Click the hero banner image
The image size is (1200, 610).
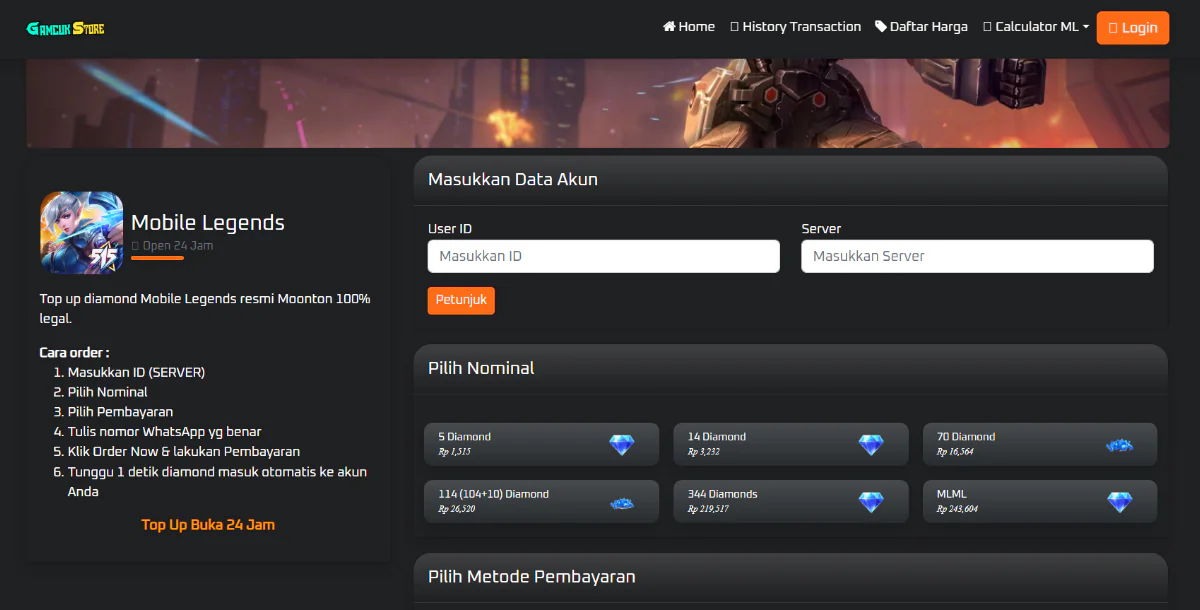coord(598,103)
